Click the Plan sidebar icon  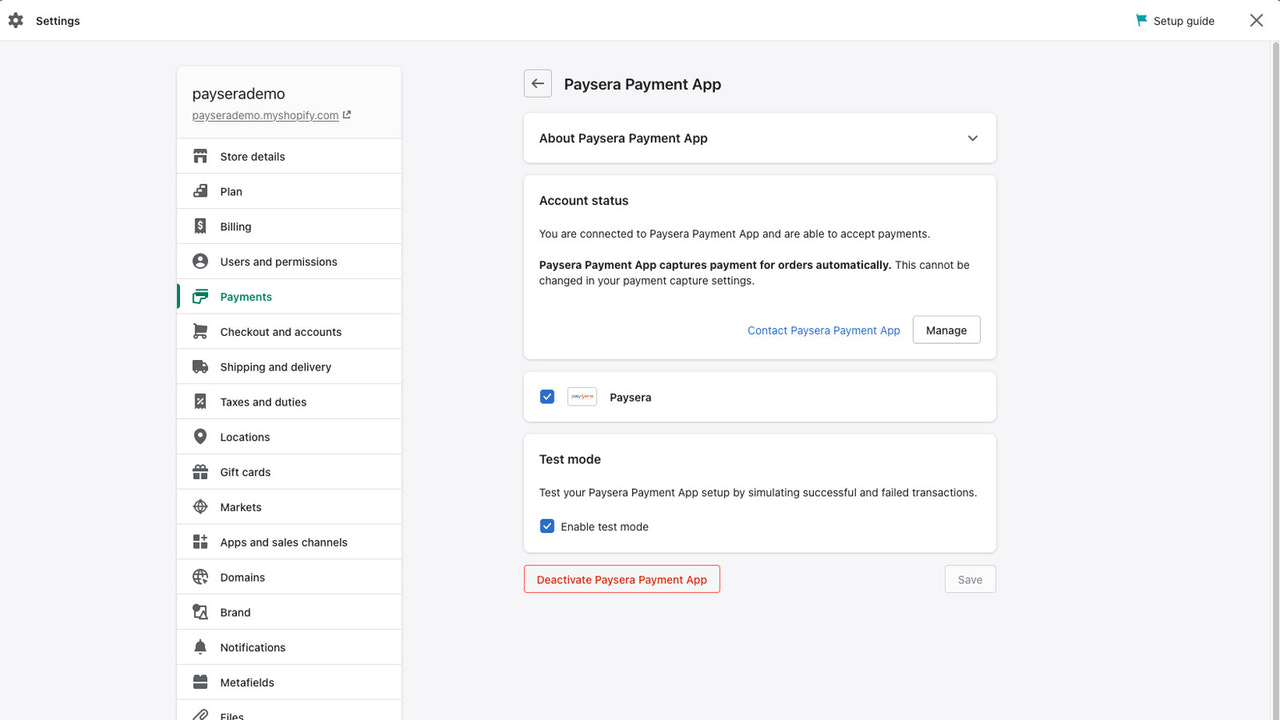click(200, 191)
